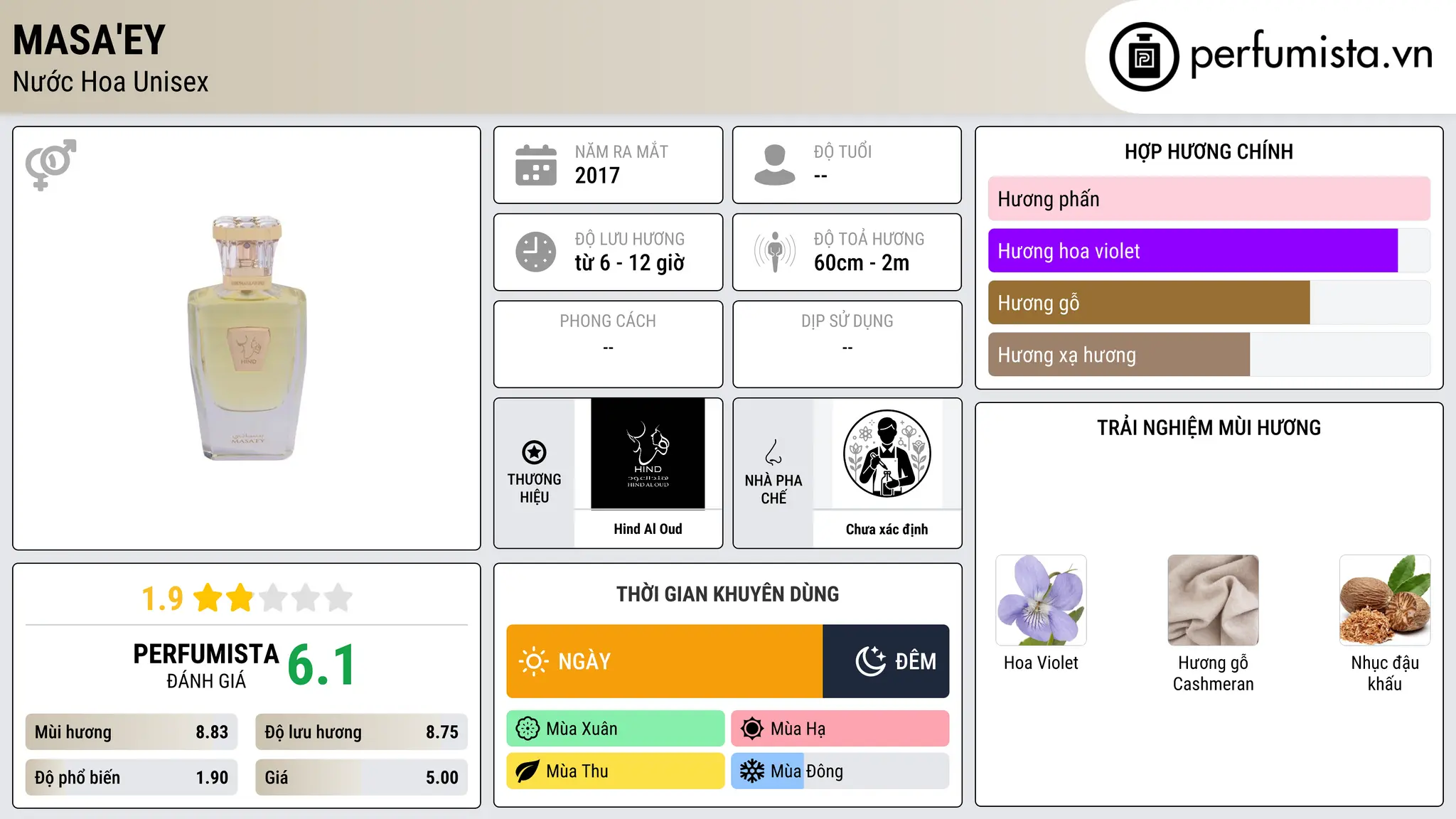Click the Nhục đậu khấu note label
The image size is (1456, 819).
(x=1385, y=673)
